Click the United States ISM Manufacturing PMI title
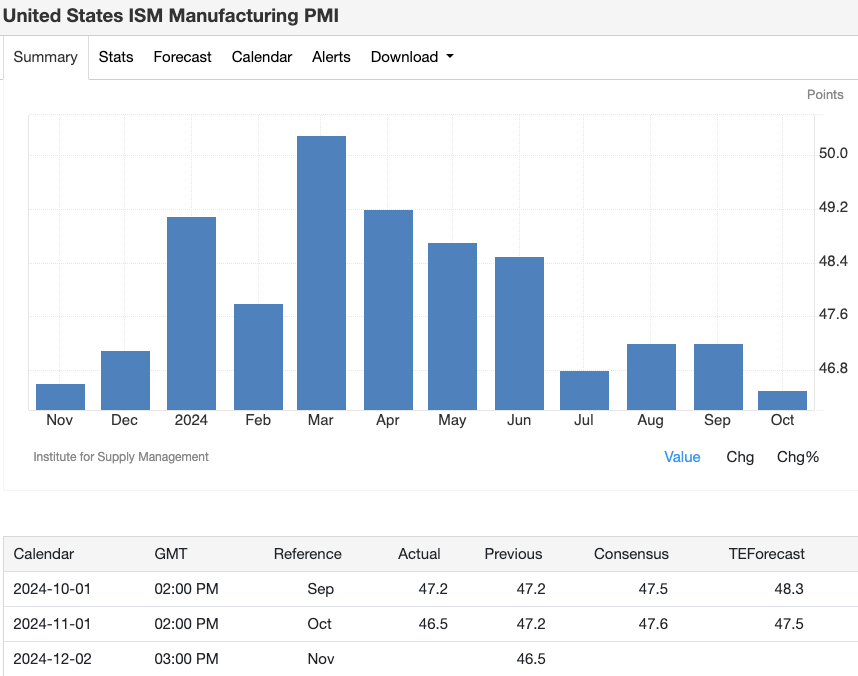This screenshot has height=676, width=858. [171, 16]
